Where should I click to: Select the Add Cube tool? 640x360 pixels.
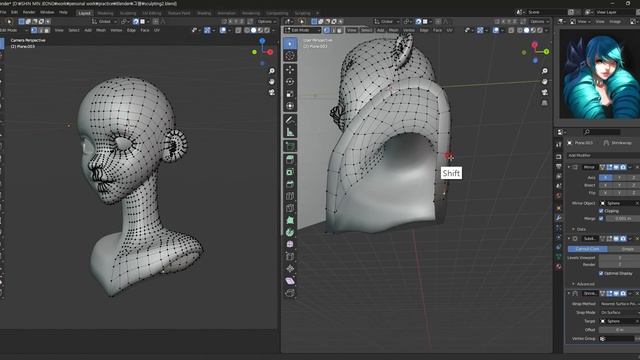[290, 146]
